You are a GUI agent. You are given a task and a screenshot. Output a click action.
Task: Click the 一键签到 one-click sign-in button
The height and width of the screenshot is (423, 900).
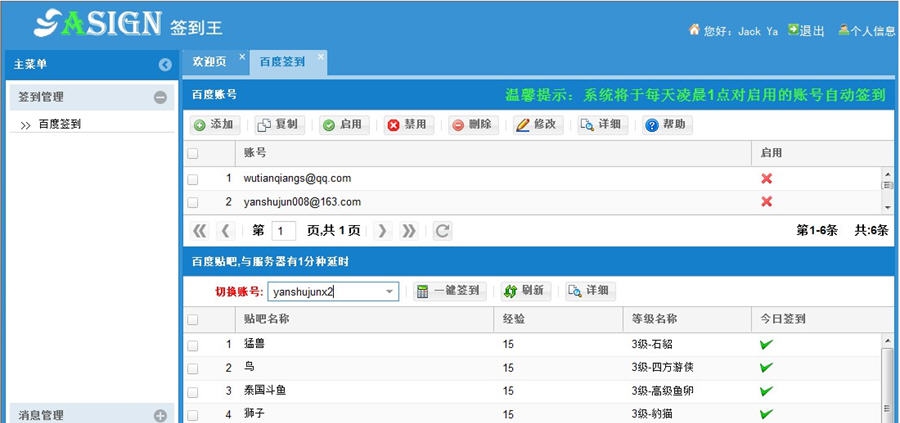pyautogui.click(x=449, y=291)
